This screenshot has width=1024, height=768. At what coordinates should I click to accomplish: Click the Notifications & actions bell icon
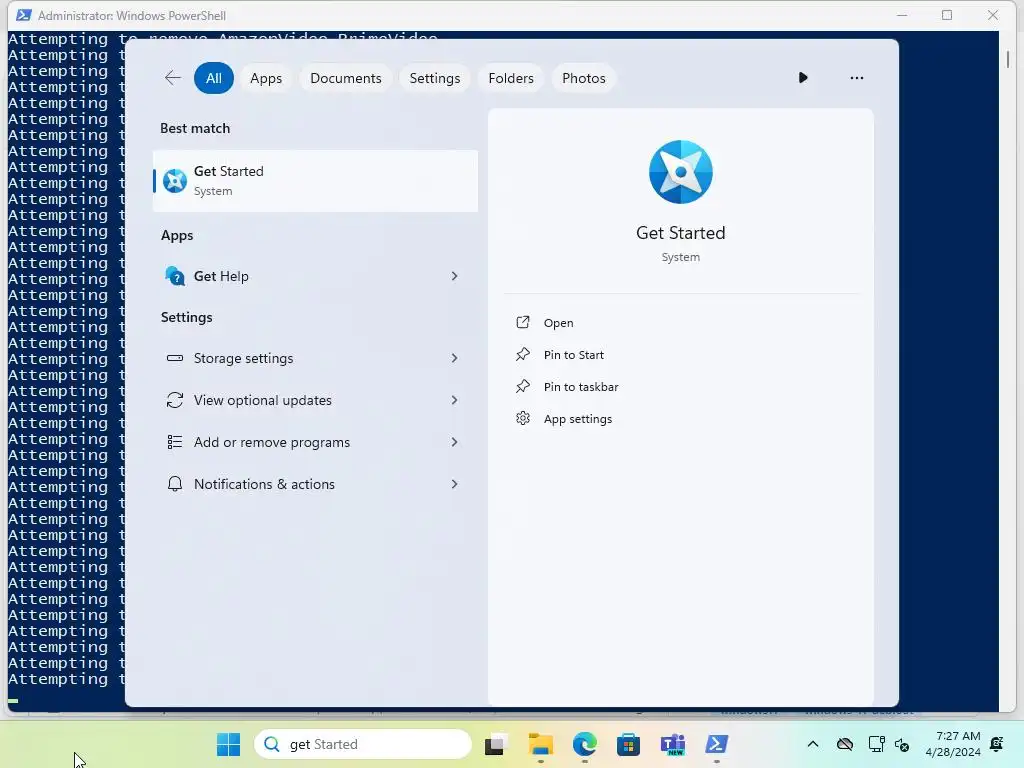(175, 484)
